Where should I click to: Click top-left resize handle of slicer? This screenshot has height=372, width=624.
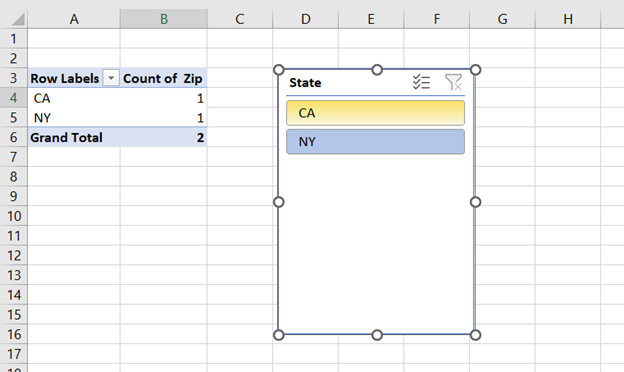[279, 70]
